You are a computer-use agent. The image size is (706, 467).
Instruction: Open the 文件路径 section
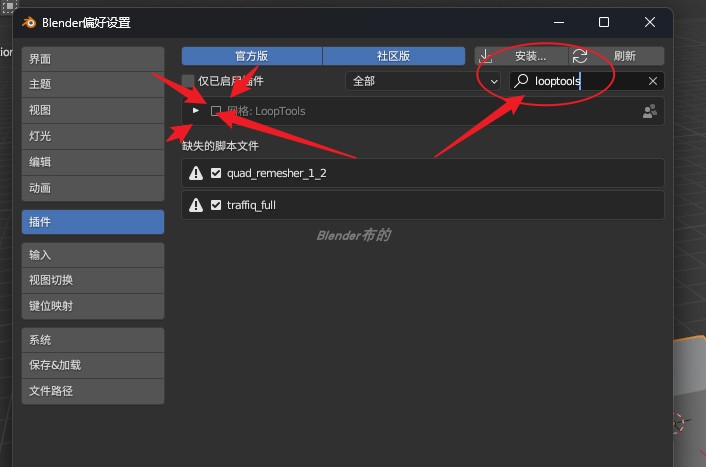(93, 391)
